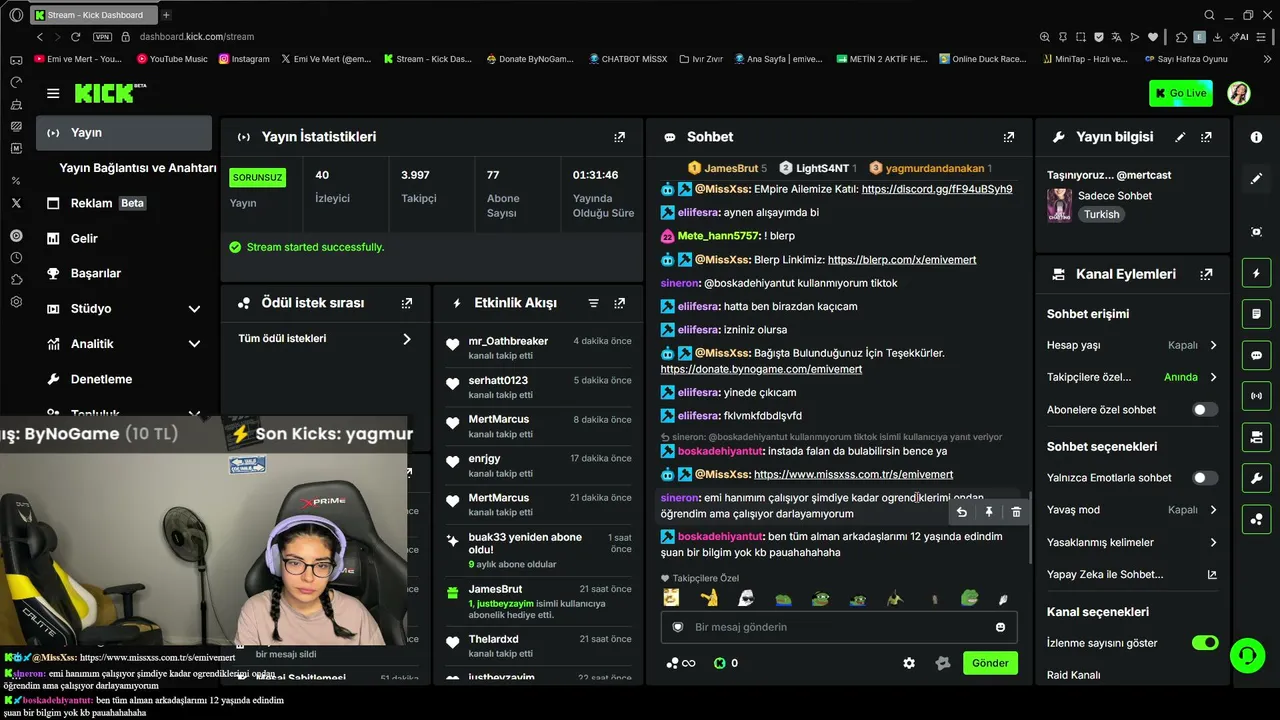Image resolution: width=1280 pixels, height=720 pixels.
Task: Open the donate.bynogame.com link in chat
Action: pos(761,369)
